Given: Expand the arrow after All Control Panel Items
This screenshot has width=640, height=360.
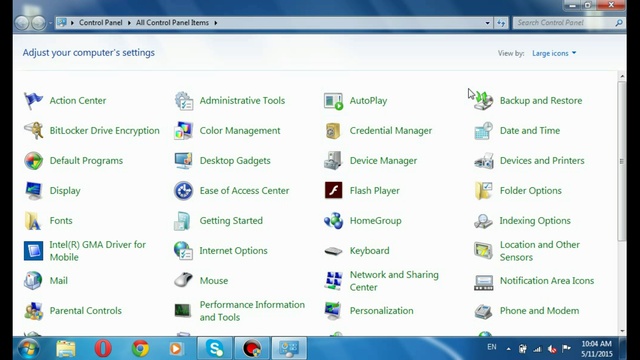Looking at the screenshot, I should coord(216,23).
